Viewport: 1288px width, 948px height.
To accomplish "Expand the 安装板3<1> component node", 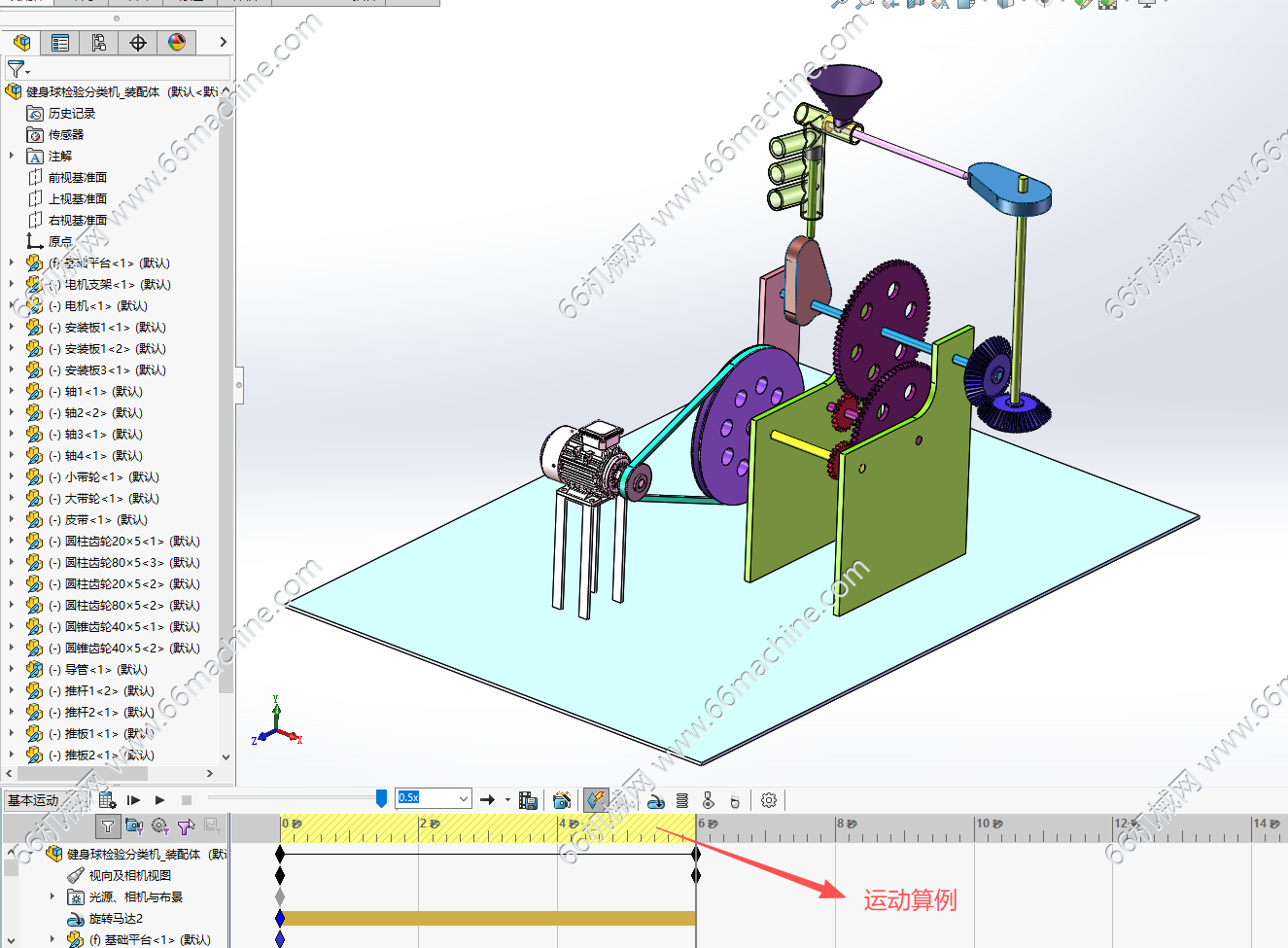I will (x=12, y=369).
